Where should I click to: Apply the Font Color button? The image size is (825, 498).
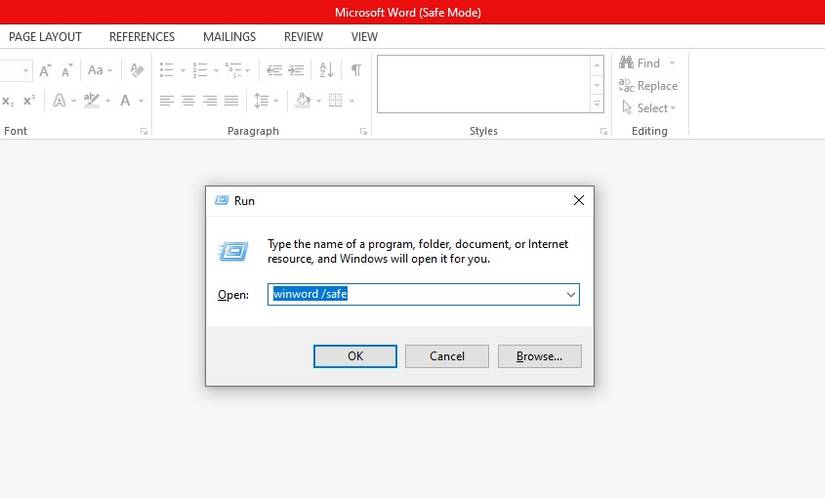pos(125,100)
